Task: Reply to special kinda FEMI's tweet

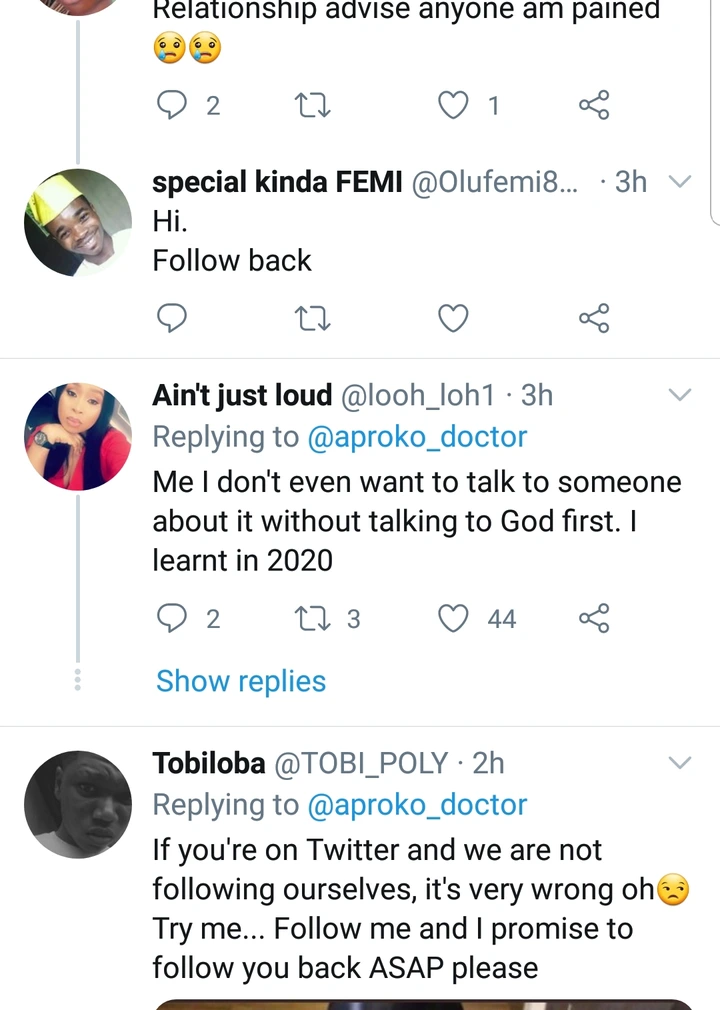Action: (173, 318)
